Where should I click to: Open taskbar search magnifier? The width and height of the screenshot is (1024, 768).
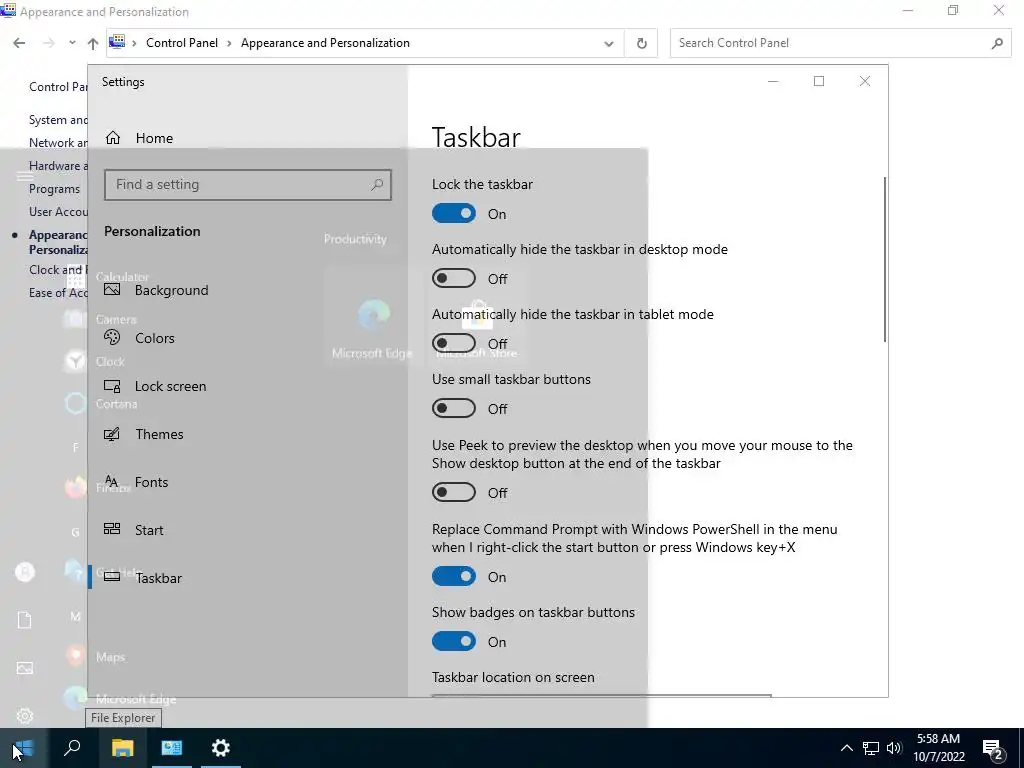point(72,748)
